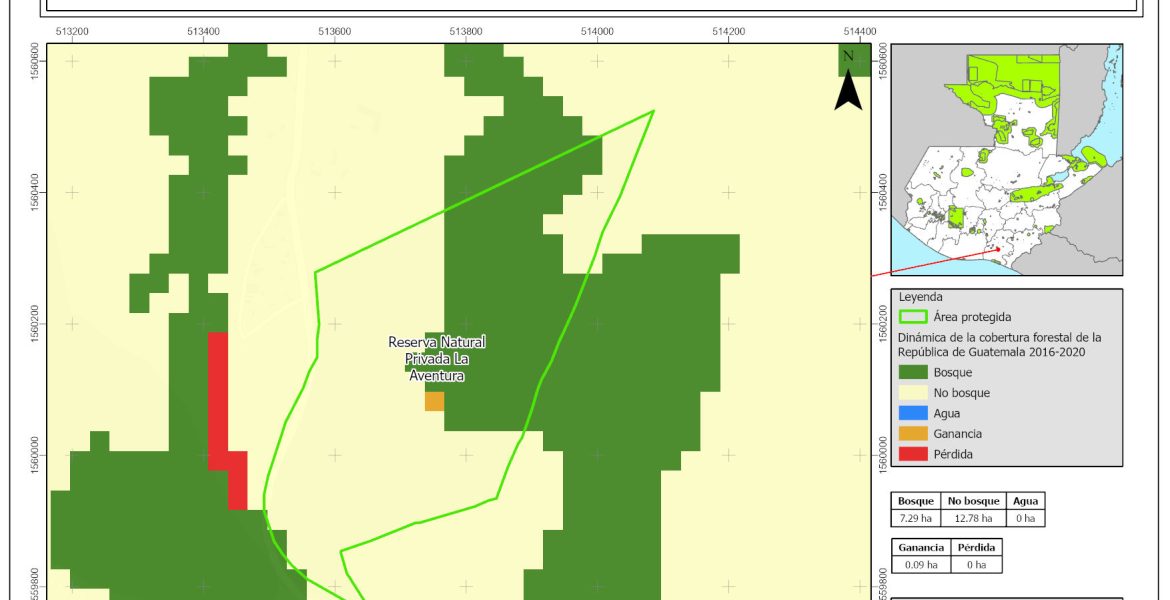Select the 12.78 ha No bosque cell

[972, 518]
